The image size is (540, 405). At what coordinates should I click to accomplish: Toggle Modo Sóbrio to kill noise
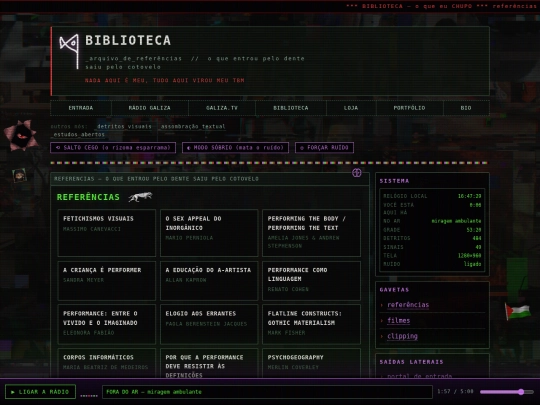click(235, 147)
